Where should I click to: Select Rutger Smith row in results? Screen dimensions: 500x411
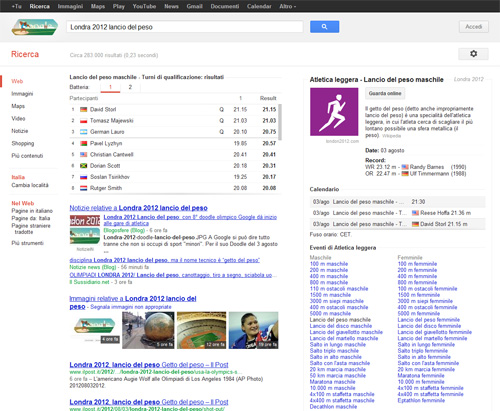(x=173, y=188)
